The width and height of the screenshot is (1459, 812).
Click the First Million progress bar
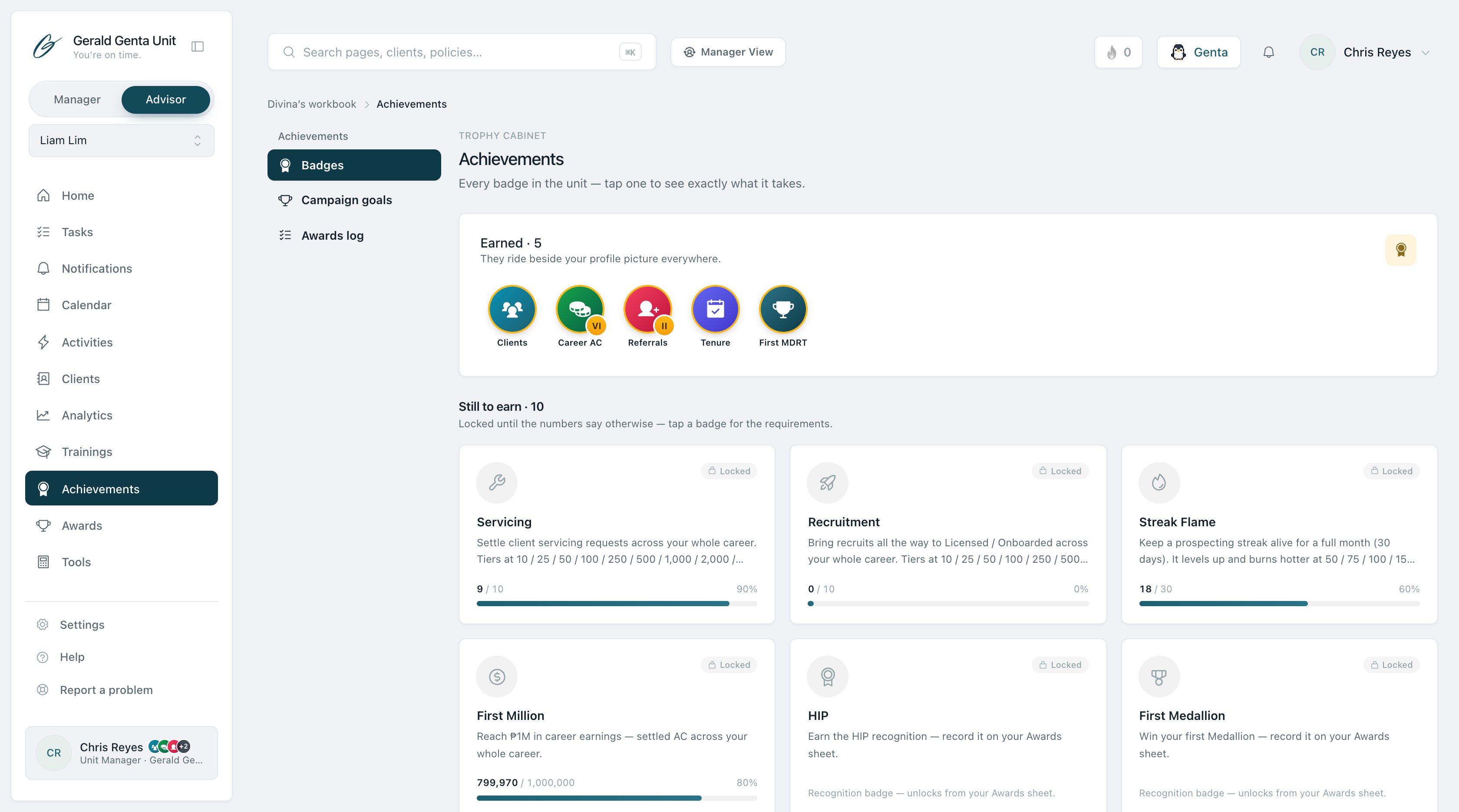(x=617, y=798)
